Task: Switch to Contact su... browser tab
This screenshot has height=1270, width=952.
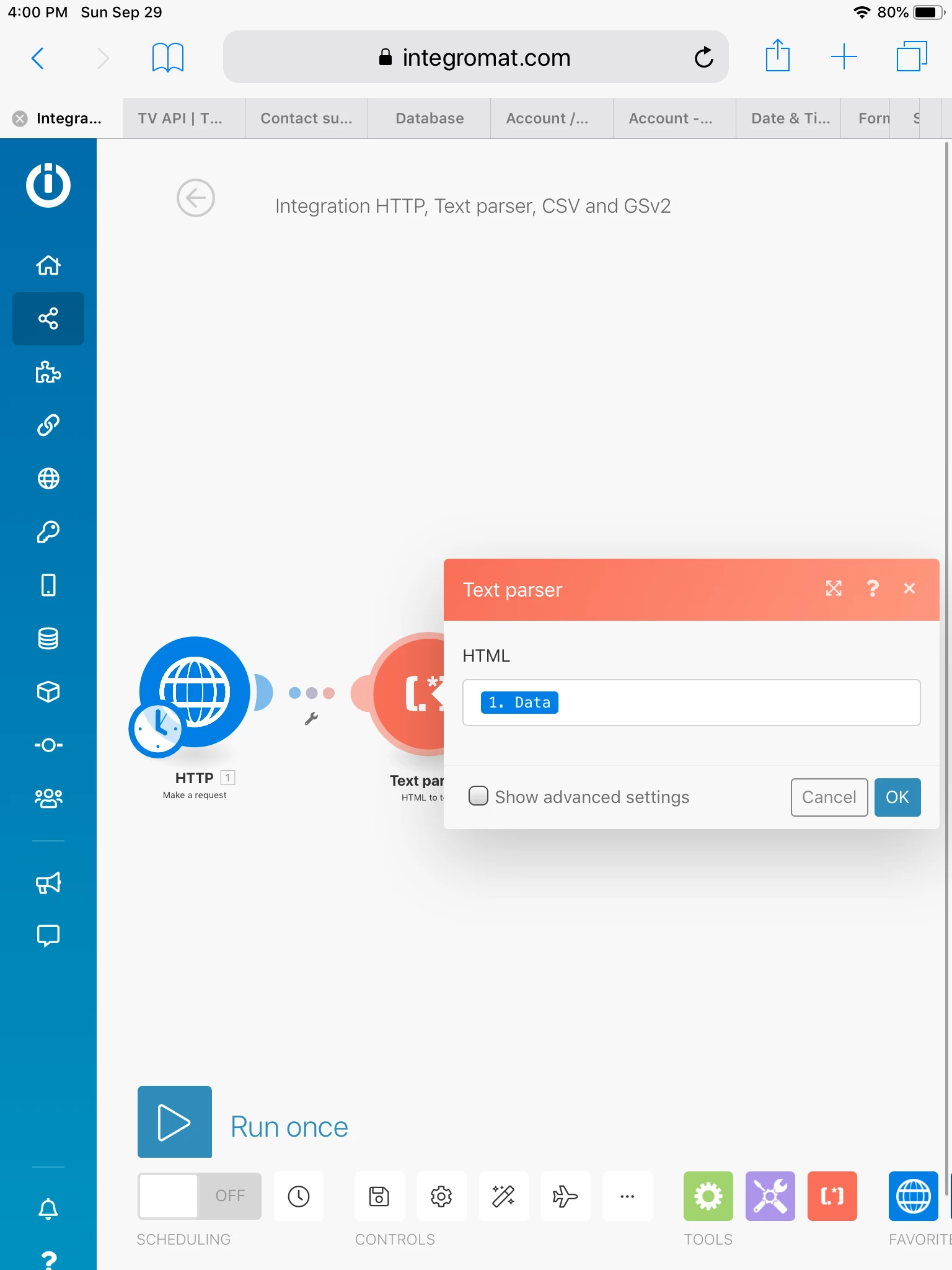Action: coord(306,118)
